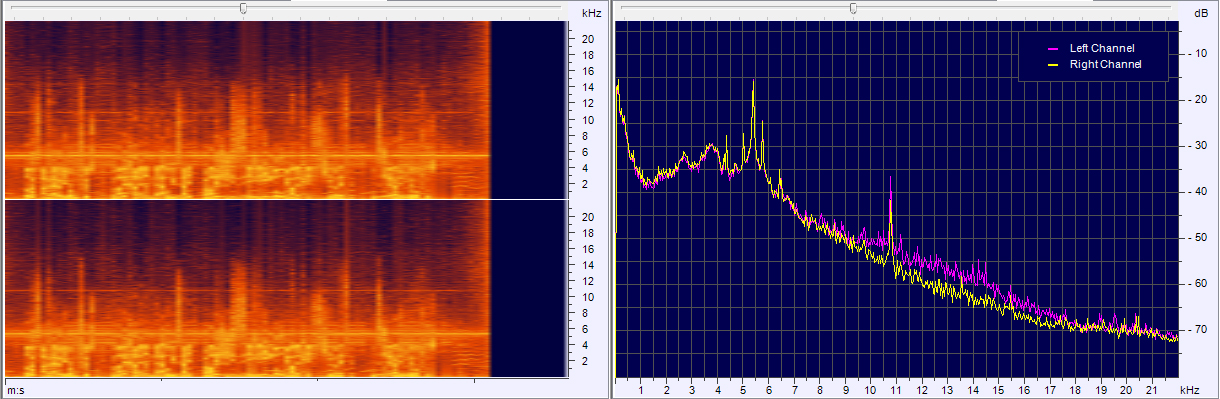This screenshot has height=399, width=1220.
Task: Click the kHz label above the spectrogram
Action: coord(592,13)
